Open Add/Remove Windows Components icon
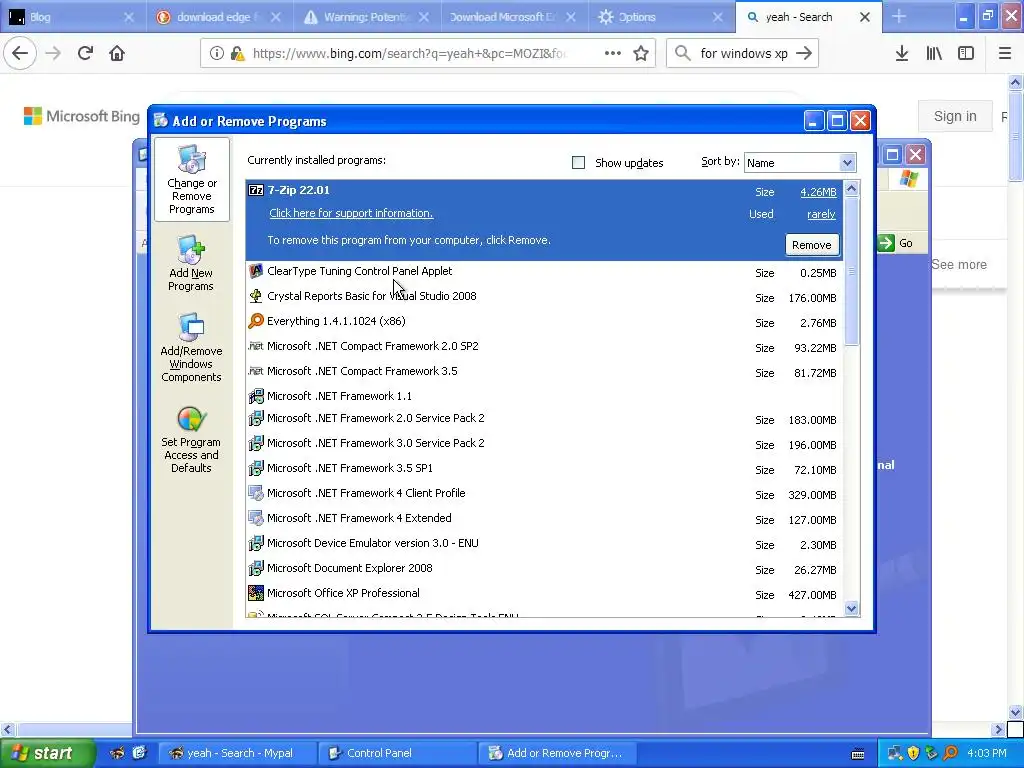Image resolution: width=1024 pixels, height=768 pixels. pyautogui.click(x=191, y=347)
